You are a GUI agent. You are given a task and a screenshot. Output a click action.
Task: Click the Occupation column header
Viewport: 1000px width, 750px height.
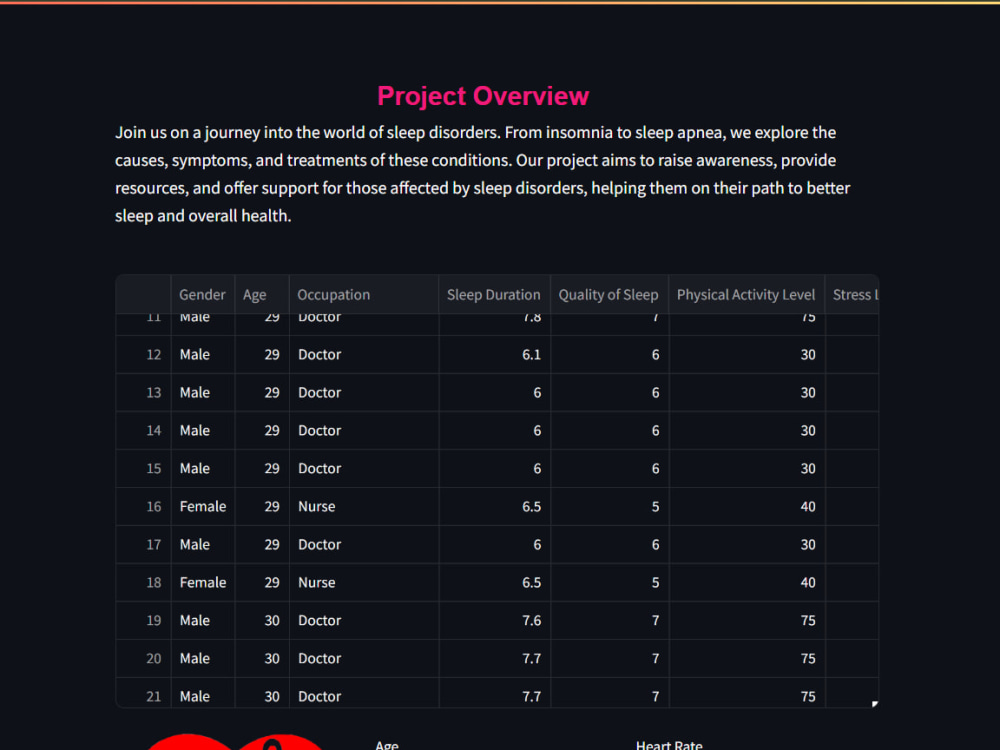364,295
